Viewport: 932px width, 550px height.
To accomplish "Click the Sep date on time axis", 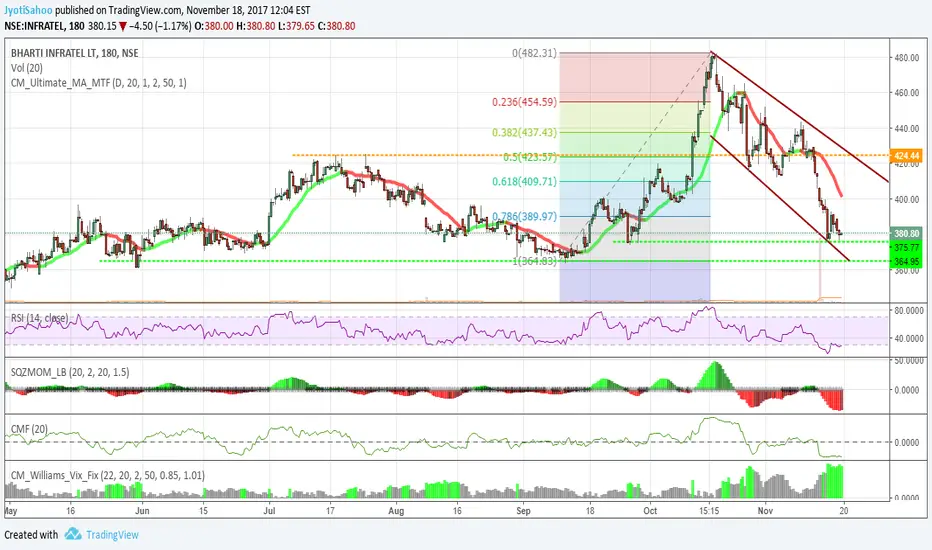I will point(523,510).
